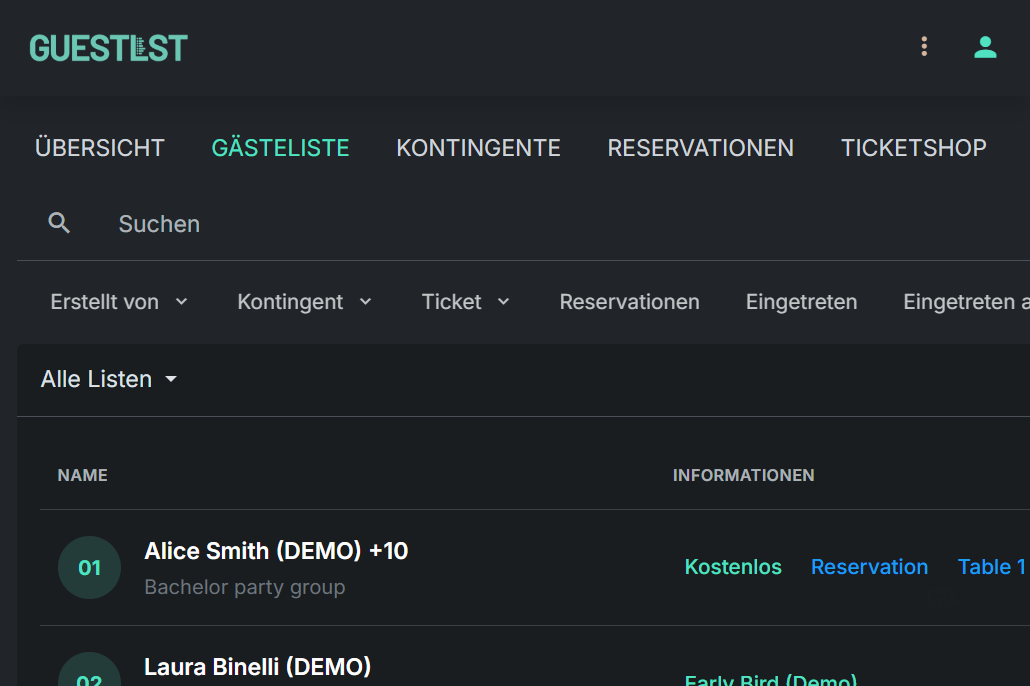
Task: Switch to the Gästeliste tab
Action: point(280,148)
